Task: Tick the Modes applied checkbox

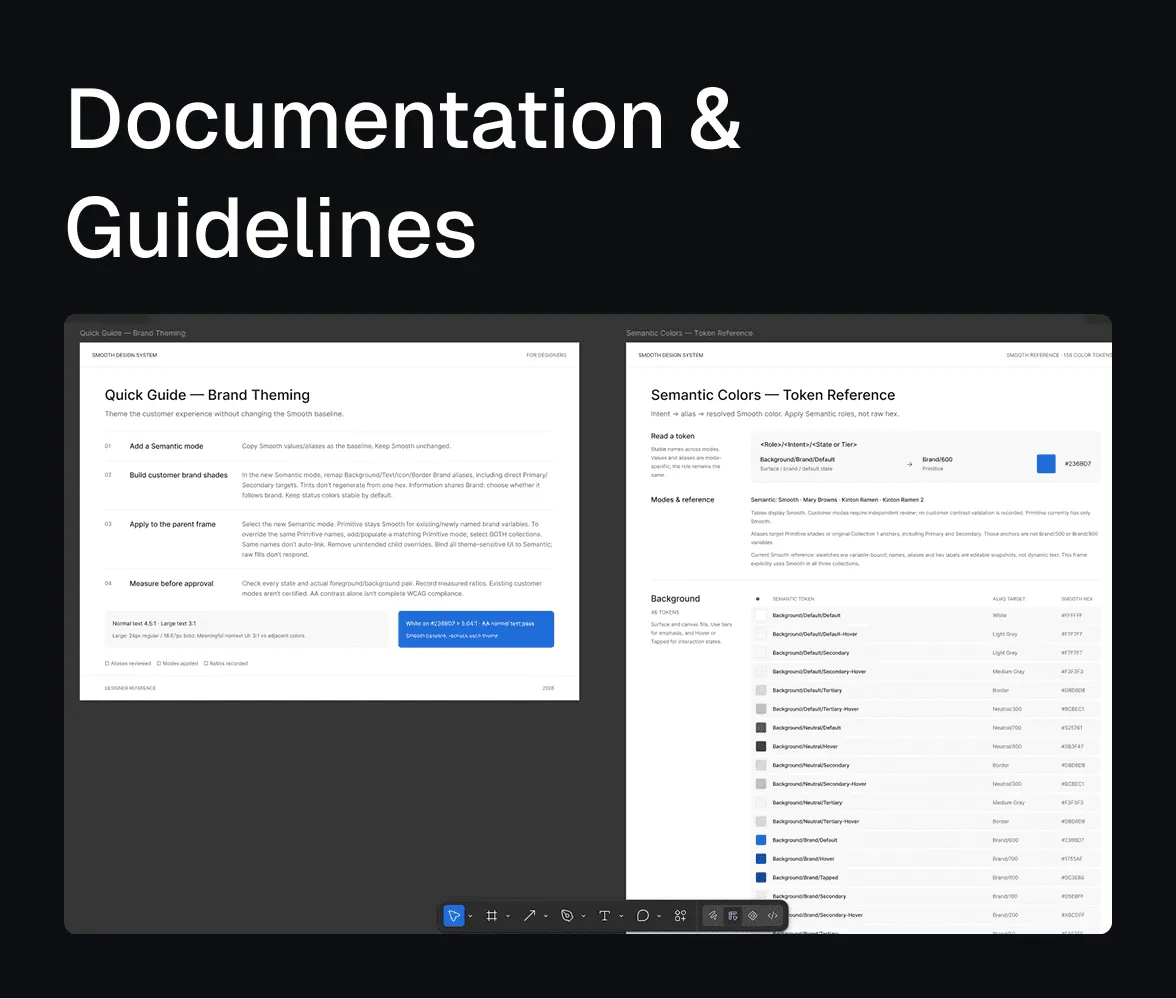Action: (x=159, y=663)
